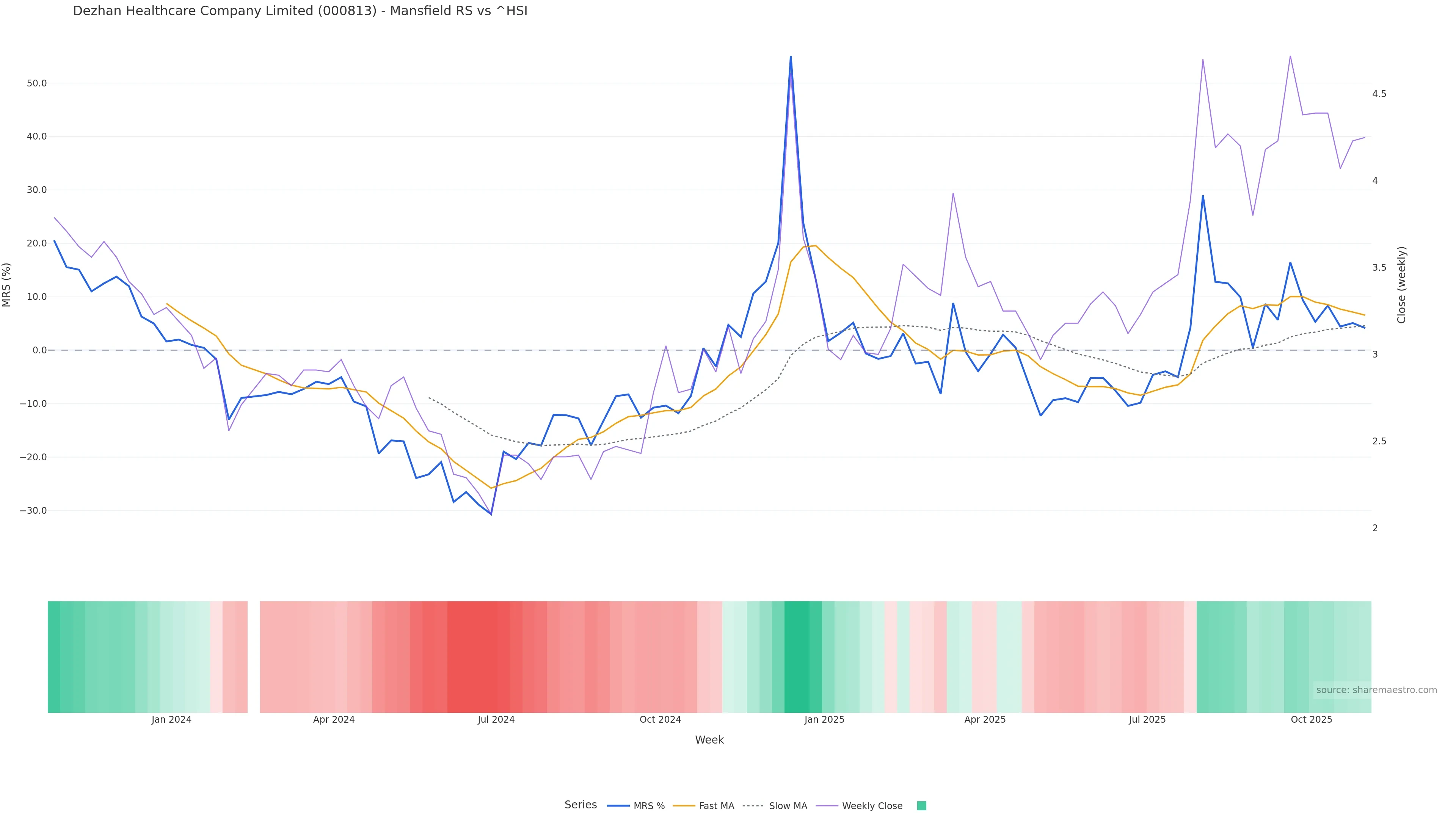The image size is (1456, 819).
Task: Click the 4.5 right axis tick label
Action: [1379, 94]
